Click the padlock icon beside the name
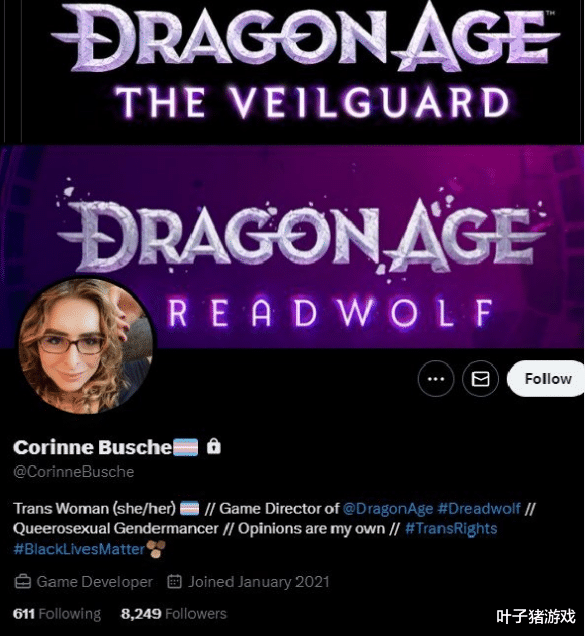585x636 pixels. (x=214, y=446)
